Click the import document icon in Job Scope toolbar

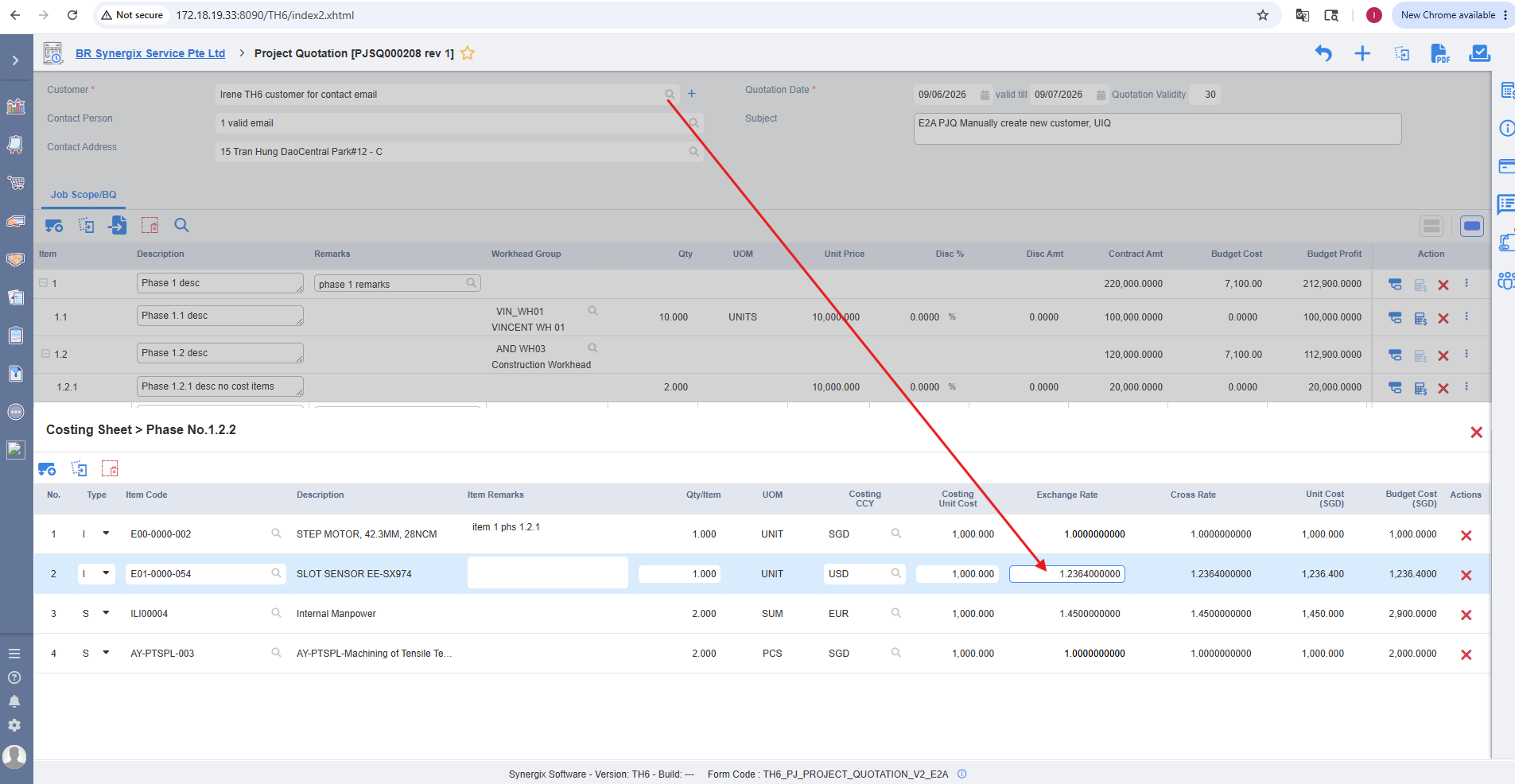(118, 225)
